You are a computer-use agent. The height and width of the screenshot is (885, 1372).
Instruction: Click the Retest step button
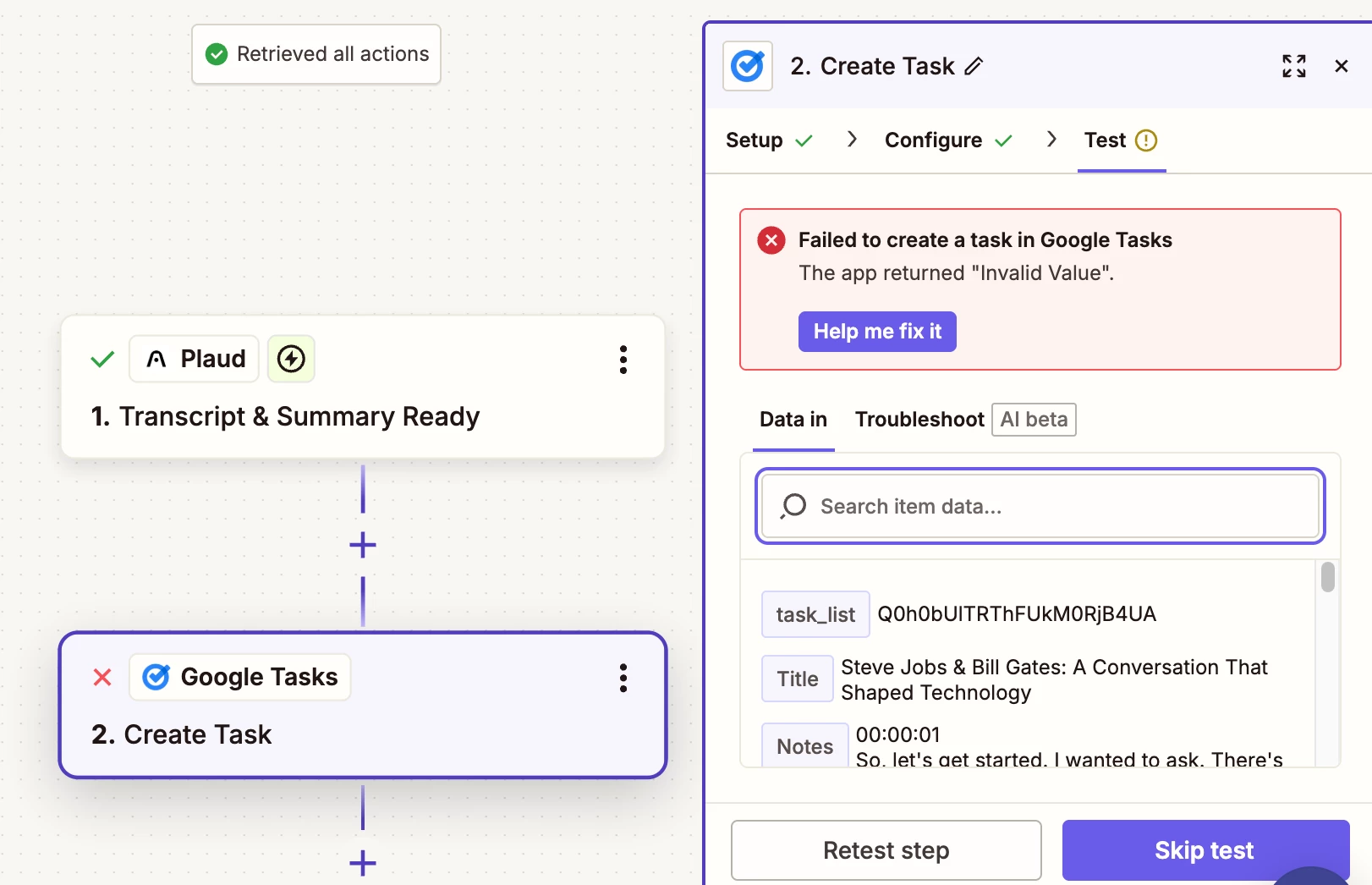pos(886,850)
